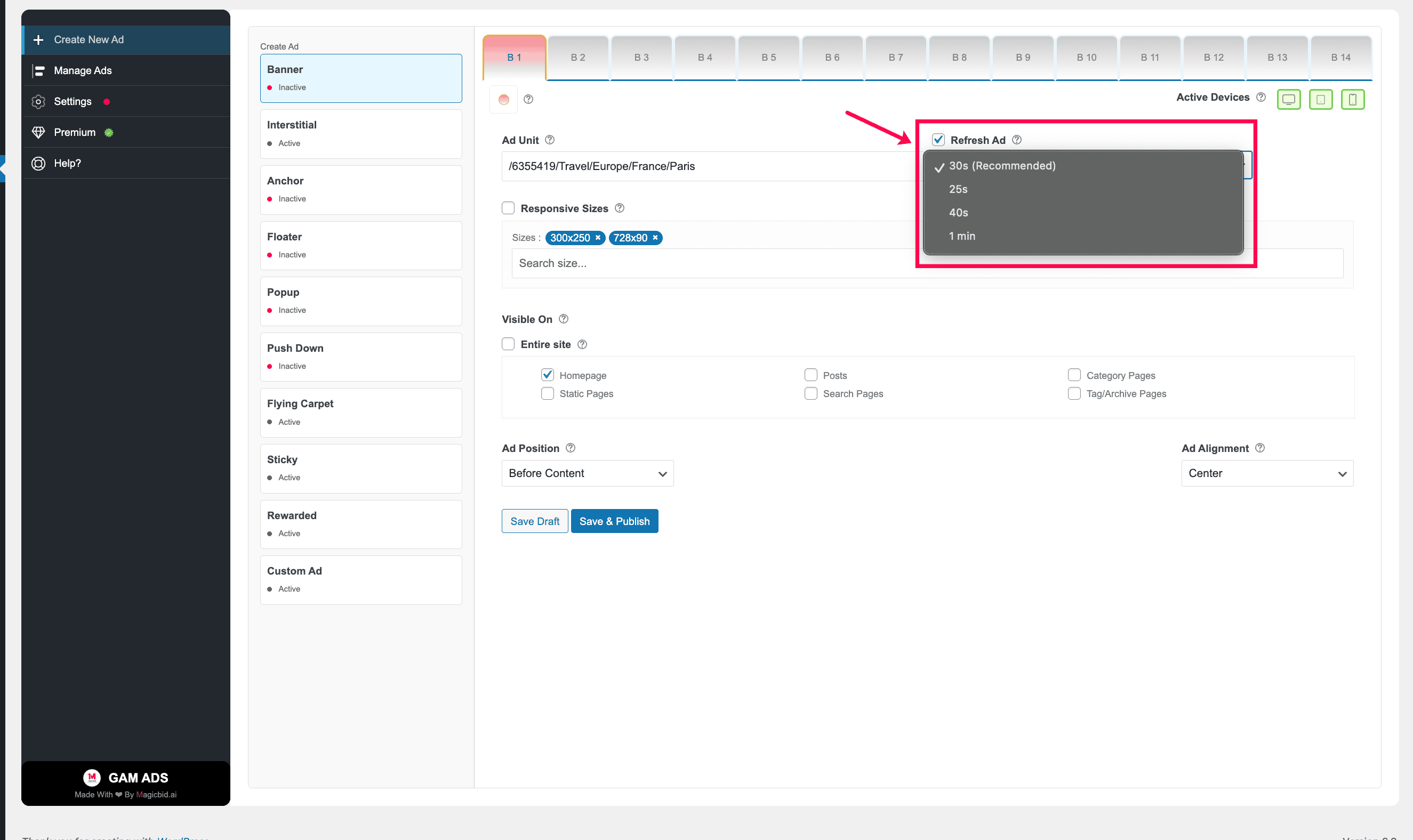The height and width of the screenshot is (840, 1413).
Task: Toggle the tablet device icon
Action: (x=1321, y=100)
